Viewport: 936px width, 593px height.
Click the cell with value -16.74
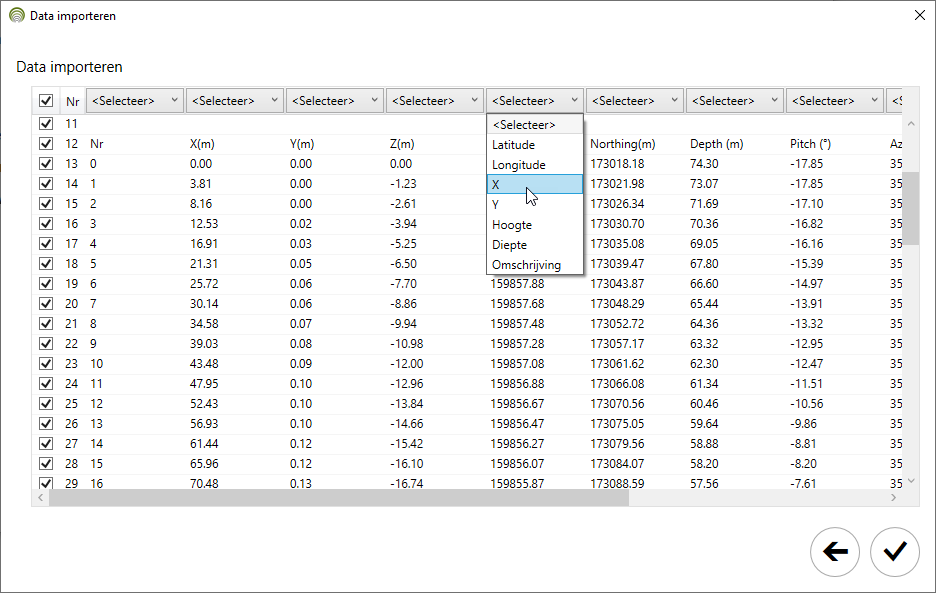(x=407, y=483)
